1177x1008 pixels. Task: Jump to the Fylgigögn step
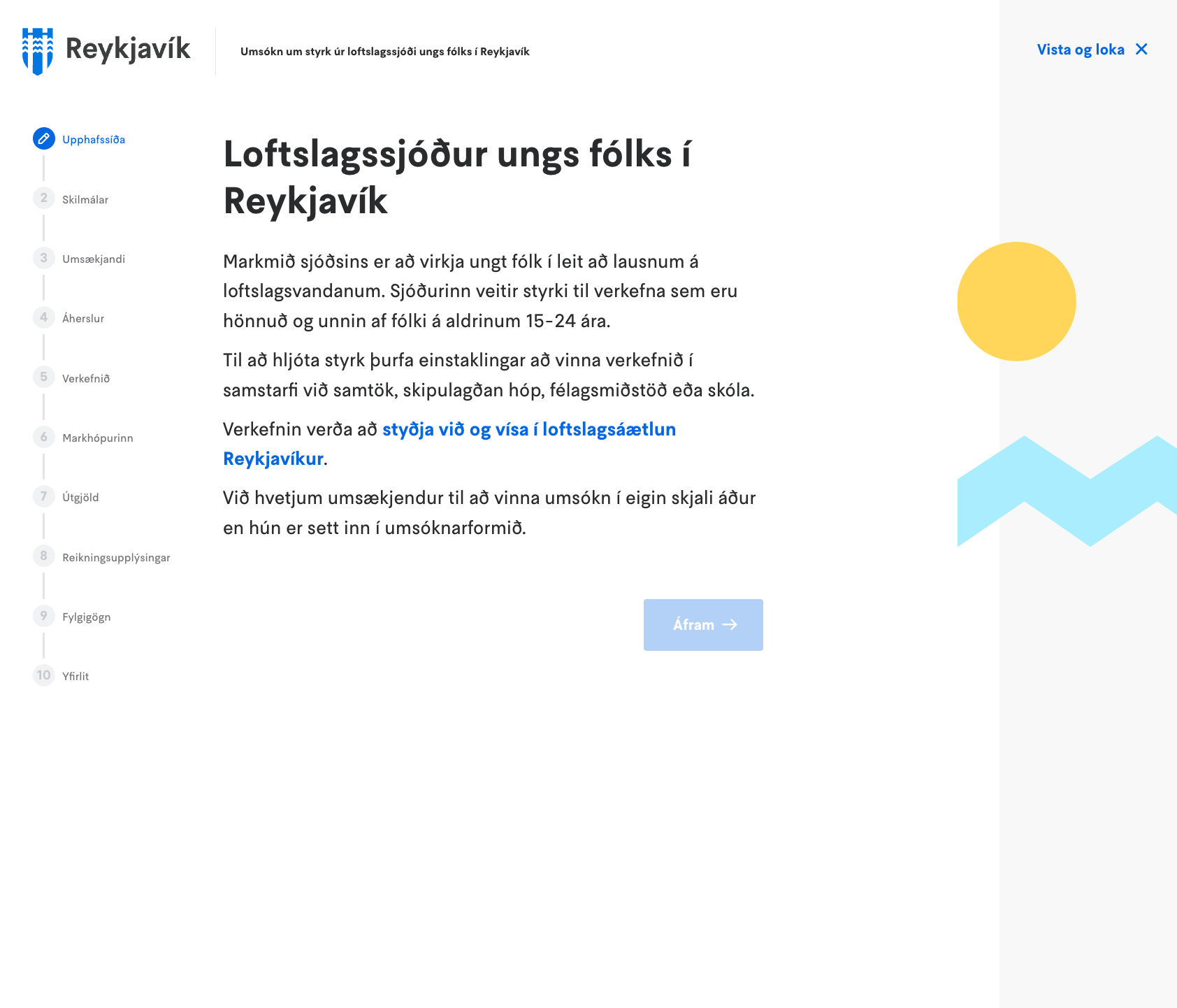(x=86, y=617)
